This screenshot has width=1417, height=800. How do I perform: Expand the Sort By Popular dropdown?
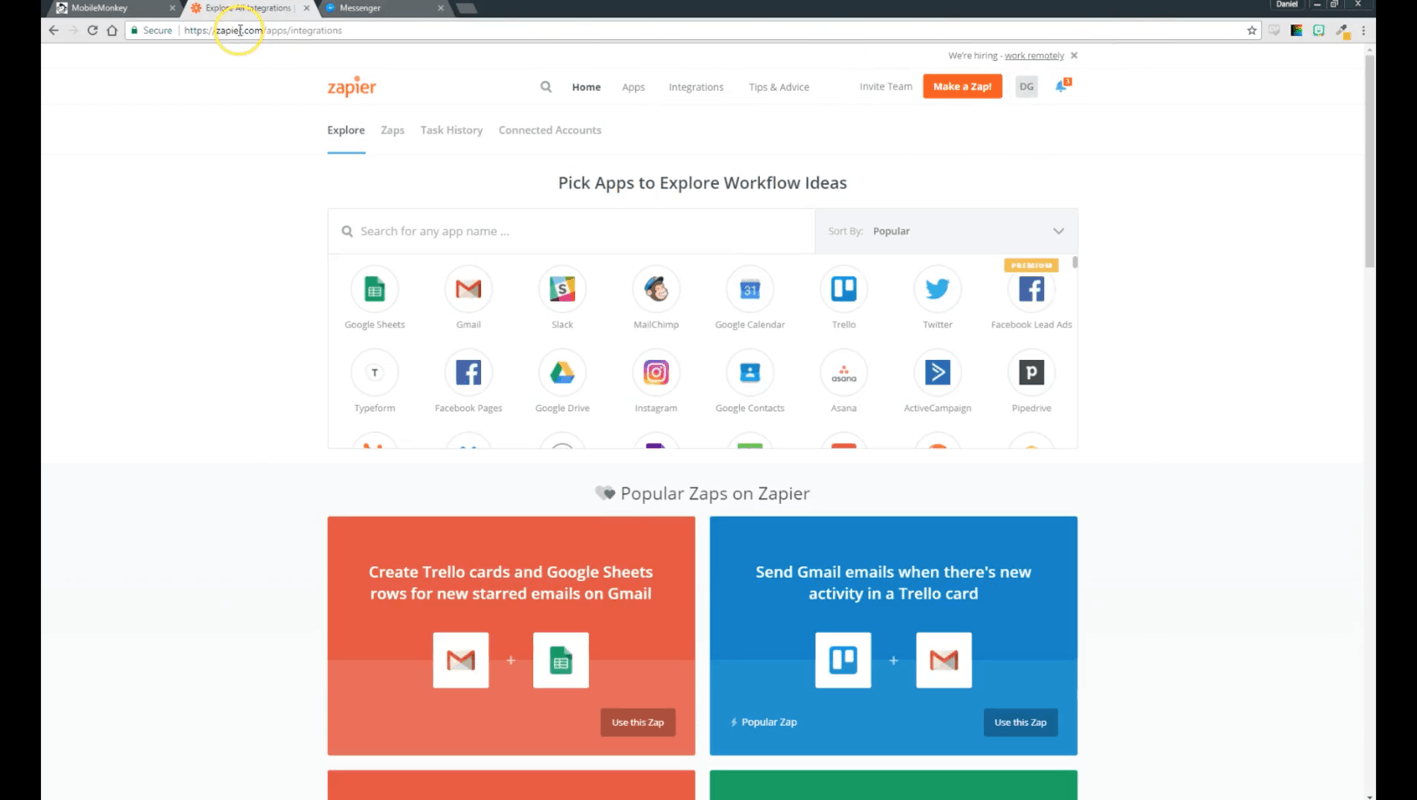coord(946,231)
